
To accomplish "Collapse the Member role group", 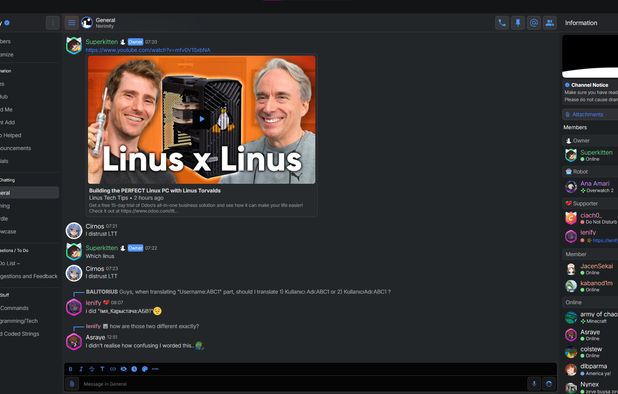I will 590,254.
